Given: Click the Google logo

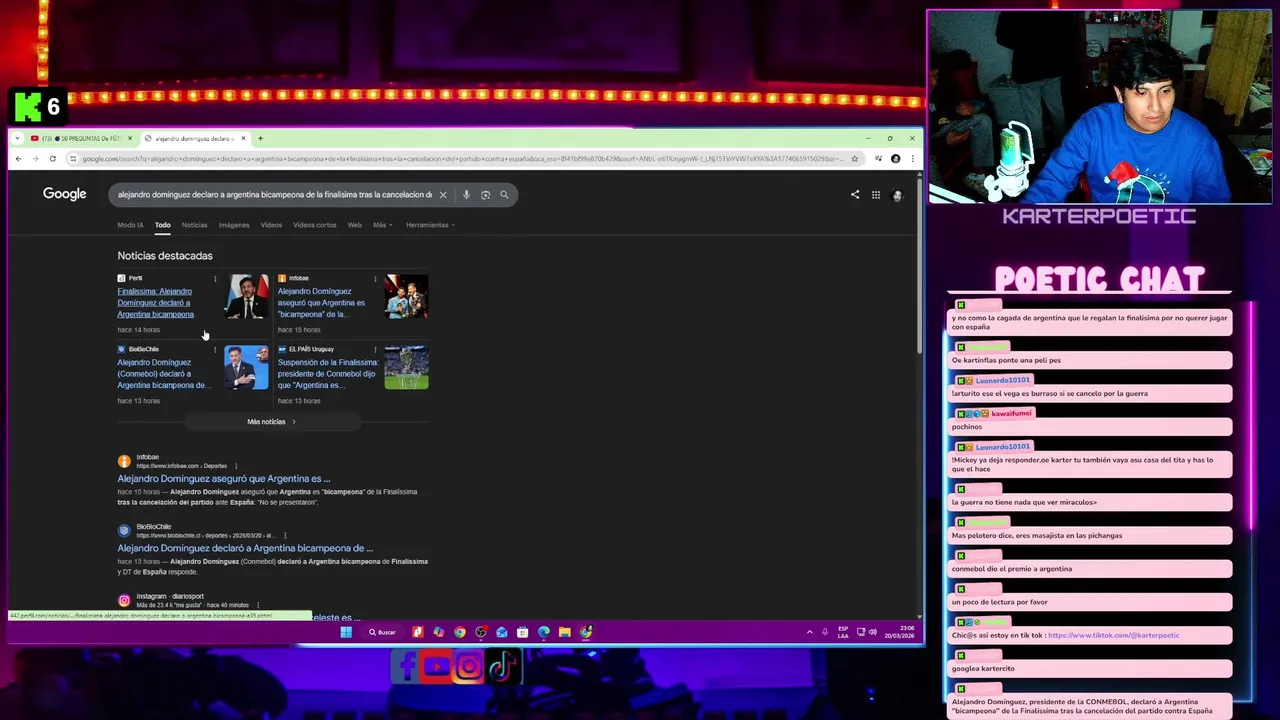Looking at the screenshot, I should [65, 194].
